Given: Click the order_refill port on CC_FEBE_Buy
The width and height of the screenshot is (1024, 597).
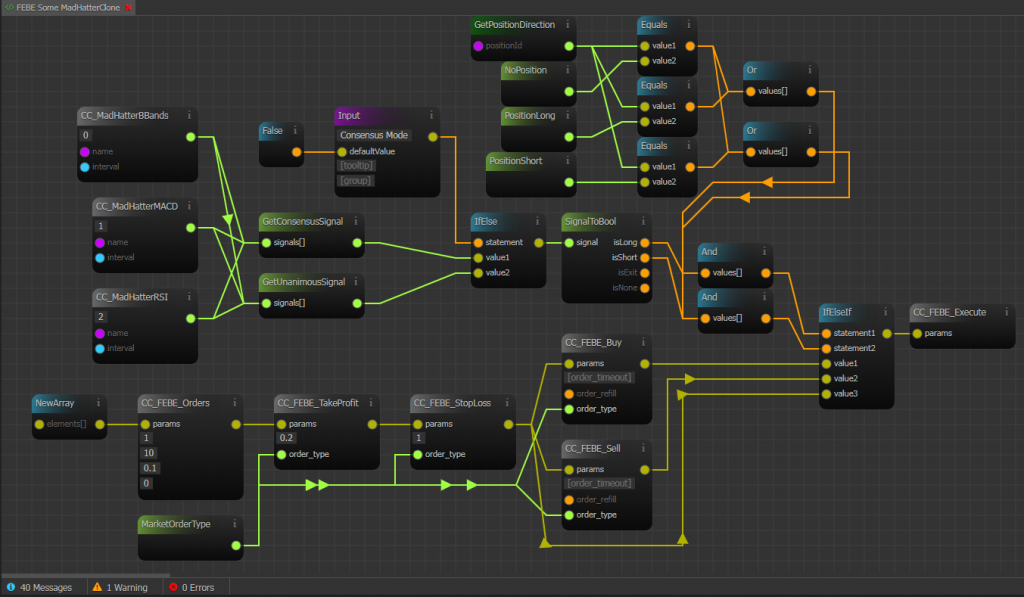Looking at the screenshot, I should [569, 393].
